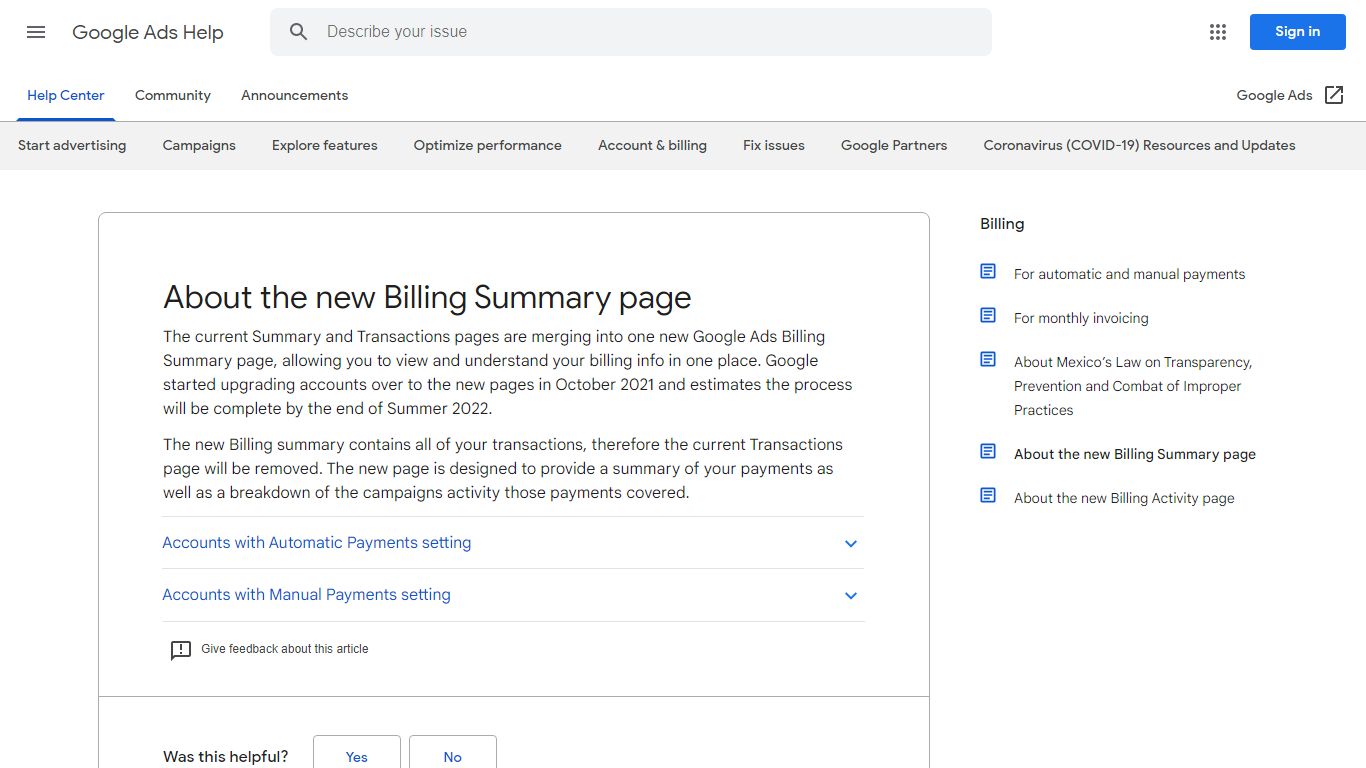Viewport: 1366px width, 768px height.
Task: Open For monthly invoicing article
Action: 1081,318
